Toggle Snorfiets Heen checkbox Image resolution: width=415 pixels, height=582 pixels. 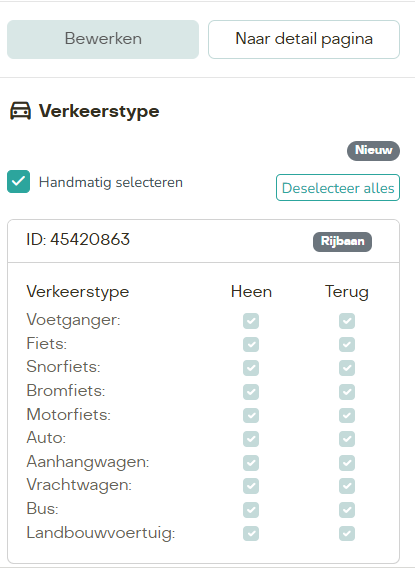(x=251, y=368)
